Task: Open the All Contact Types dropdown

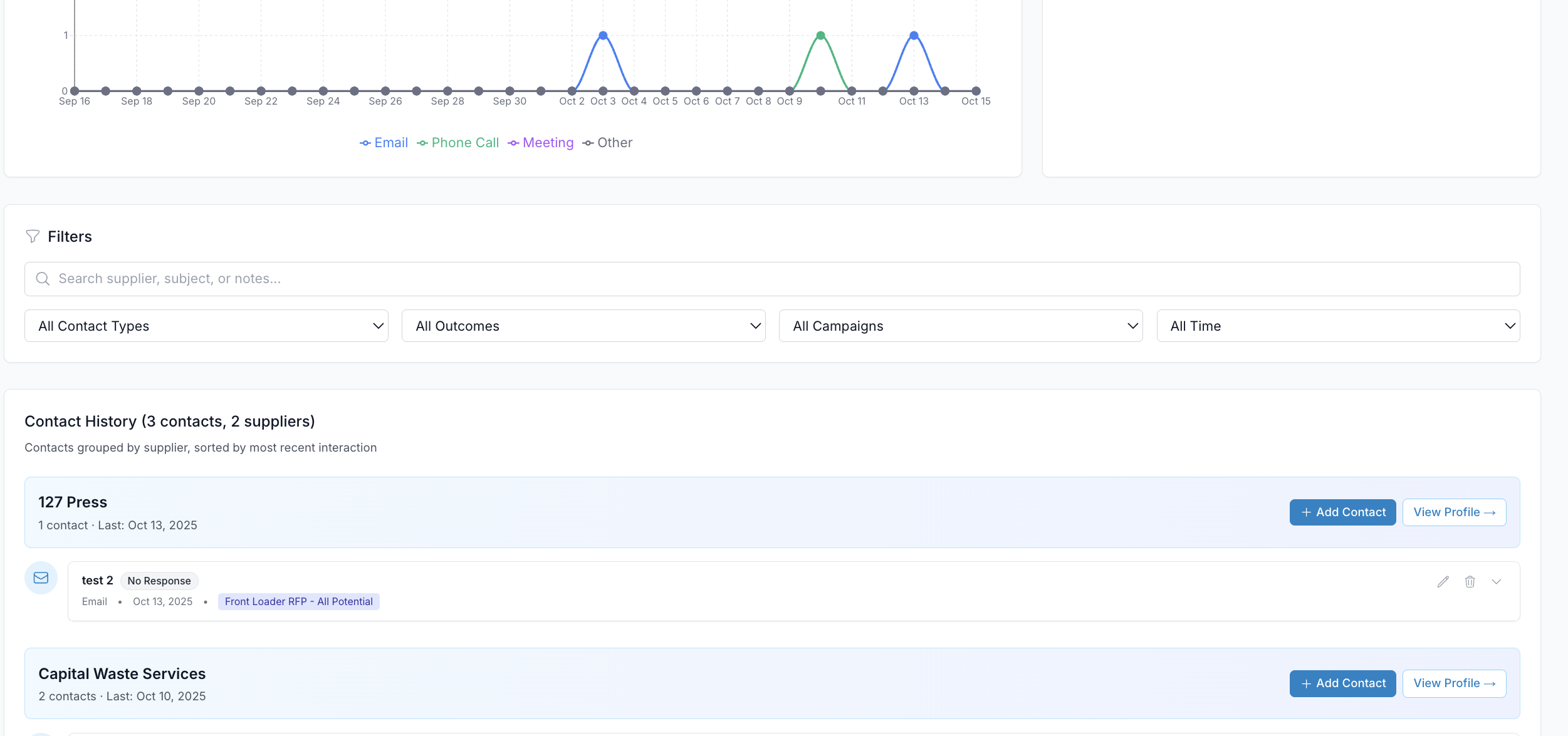Action: tap(206, 325)
